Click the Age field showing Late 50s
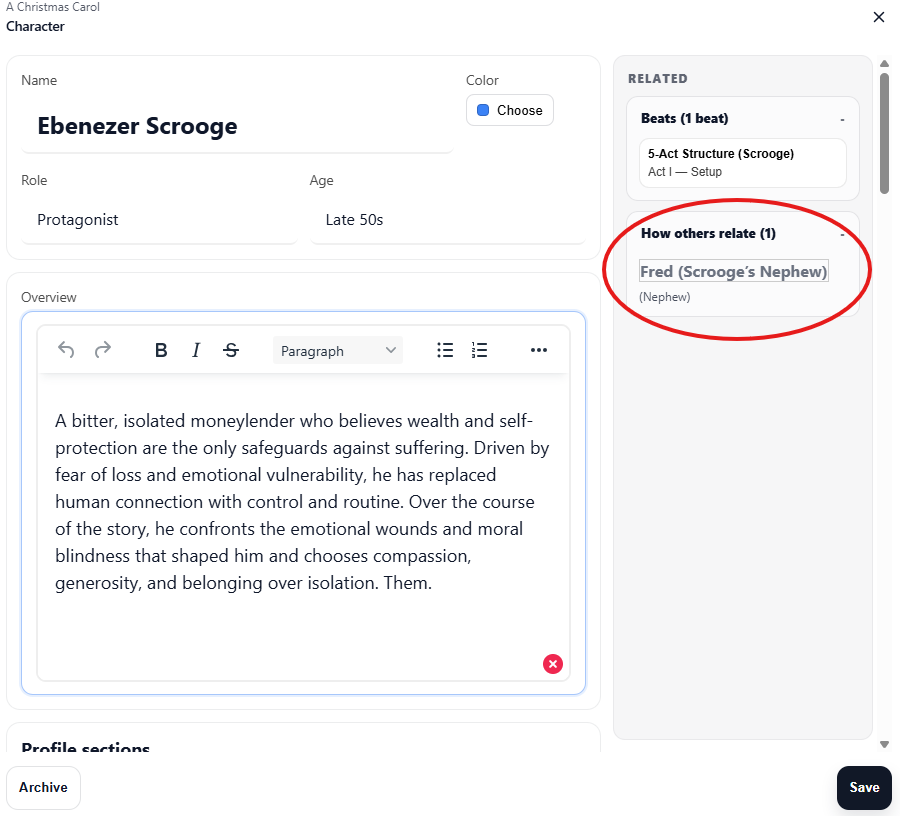 pyautogui.click(x=446, y=220)
